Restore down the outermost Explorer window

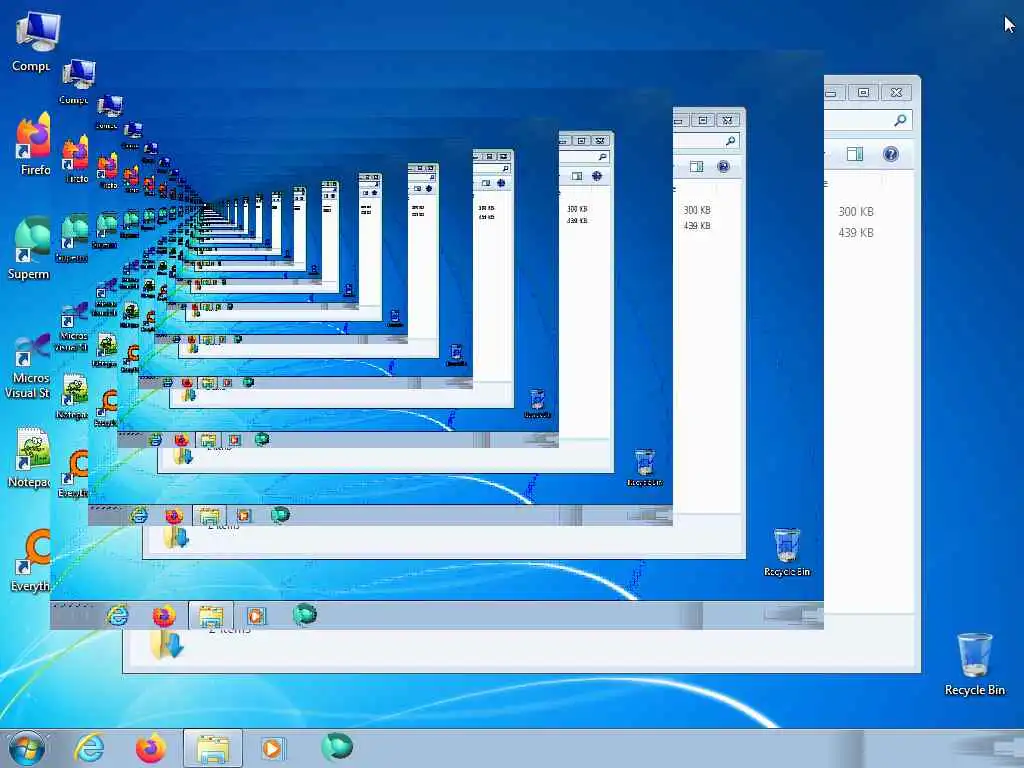863,93
